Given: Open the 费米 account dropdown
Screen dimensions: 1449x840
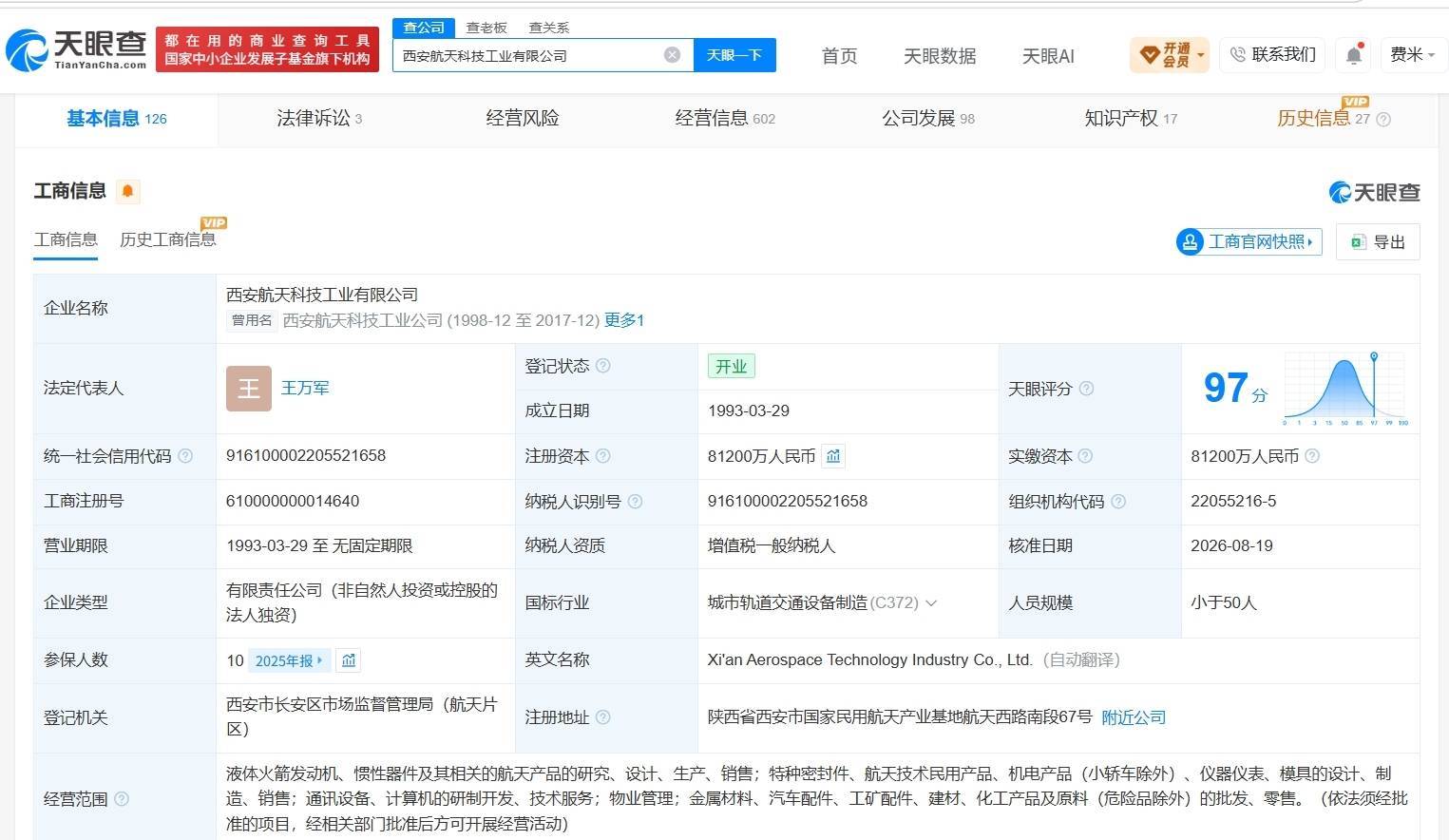Looking at the screenshot, I should (1412, 55).
